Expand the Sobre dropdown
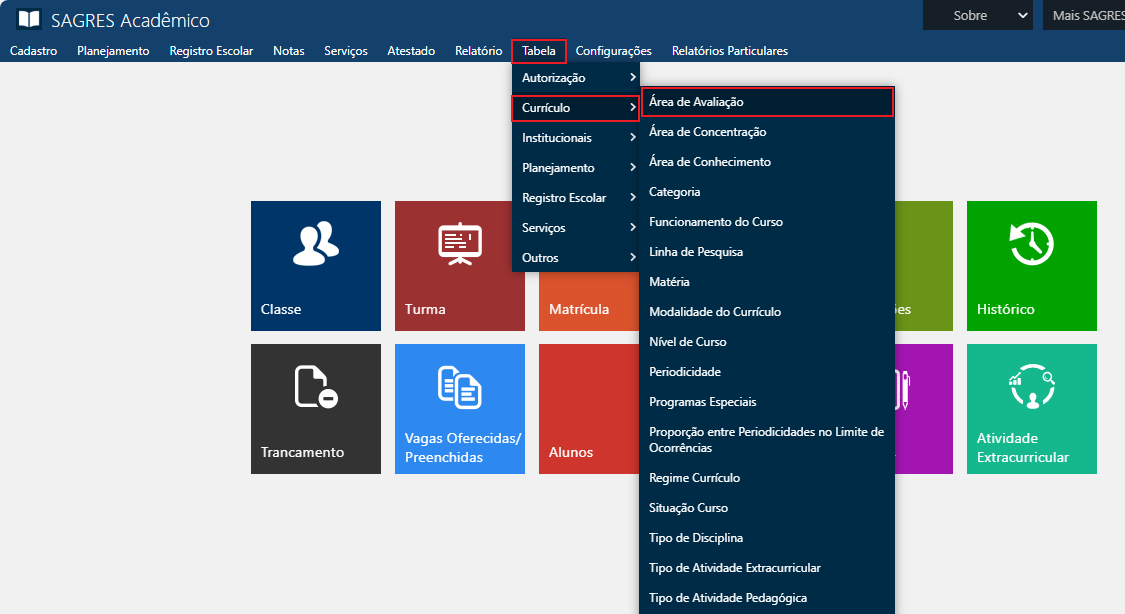The height and width of the screenshot is (614, 1125). tap(977, 15)
